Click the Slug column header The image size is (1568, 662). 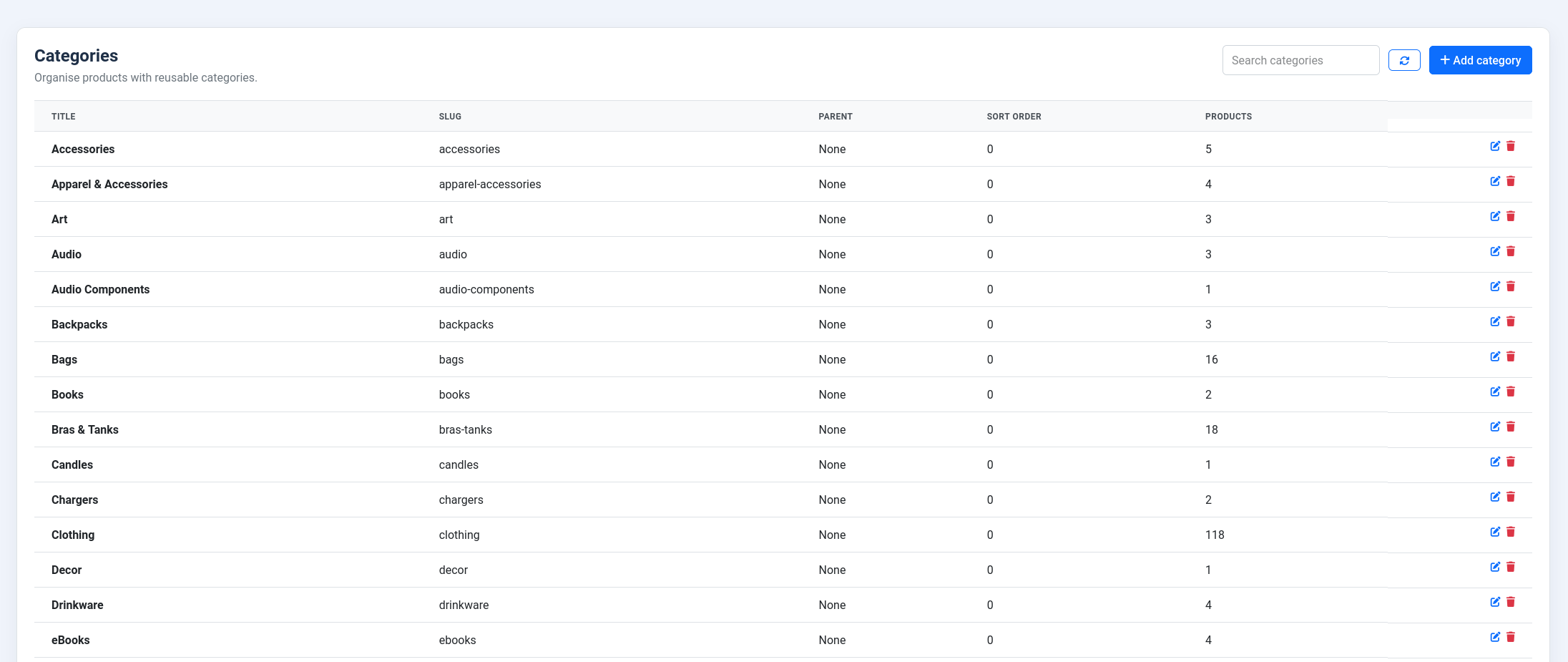(x=450, y=116)
